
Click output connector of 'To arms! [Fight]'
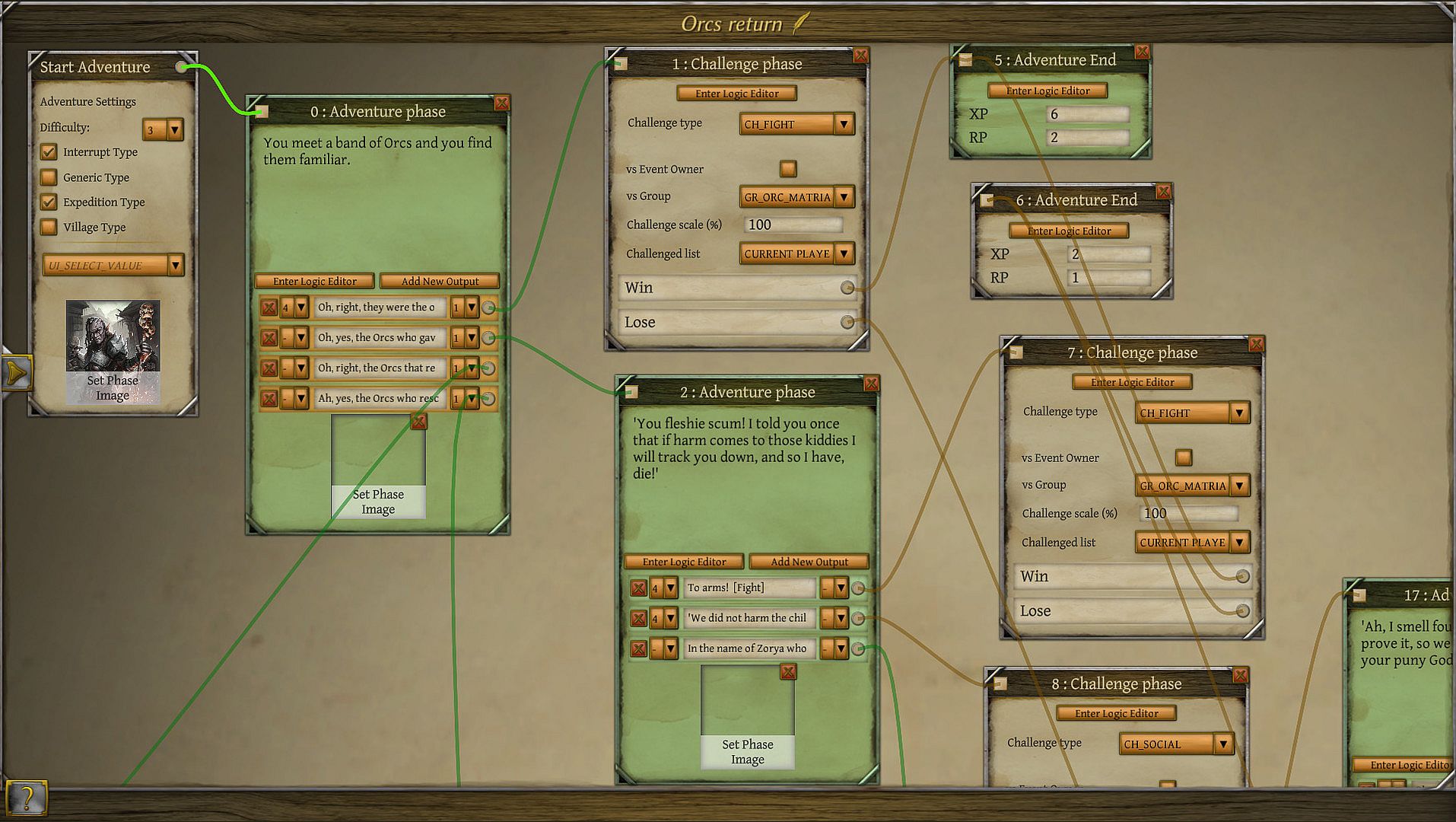pyautogui.click(x=858, y=588)
